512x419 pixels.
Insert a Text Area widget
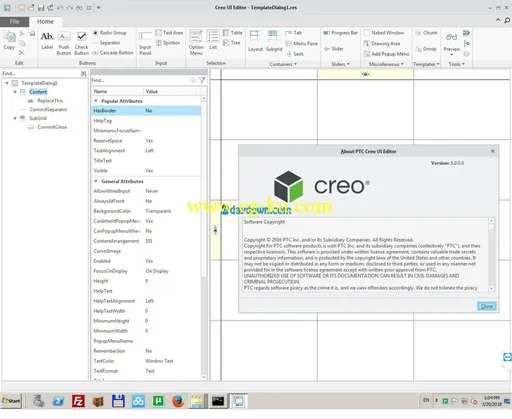pyautogui.click(x=169, y=33)
